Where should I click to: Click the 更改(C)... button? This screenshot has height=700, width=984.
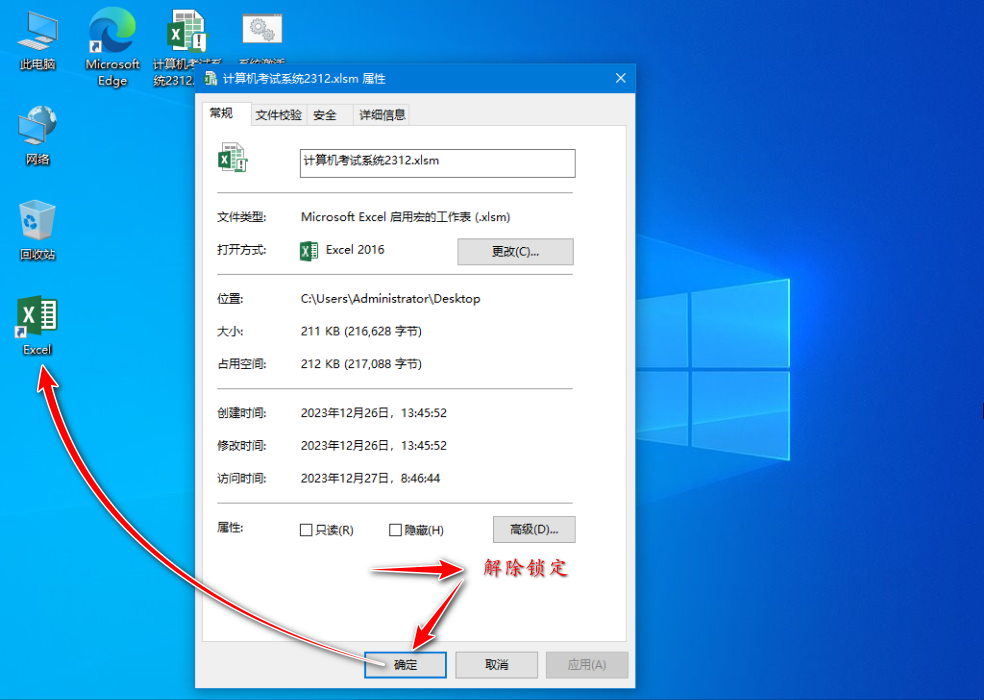click(x=515, y=252)
